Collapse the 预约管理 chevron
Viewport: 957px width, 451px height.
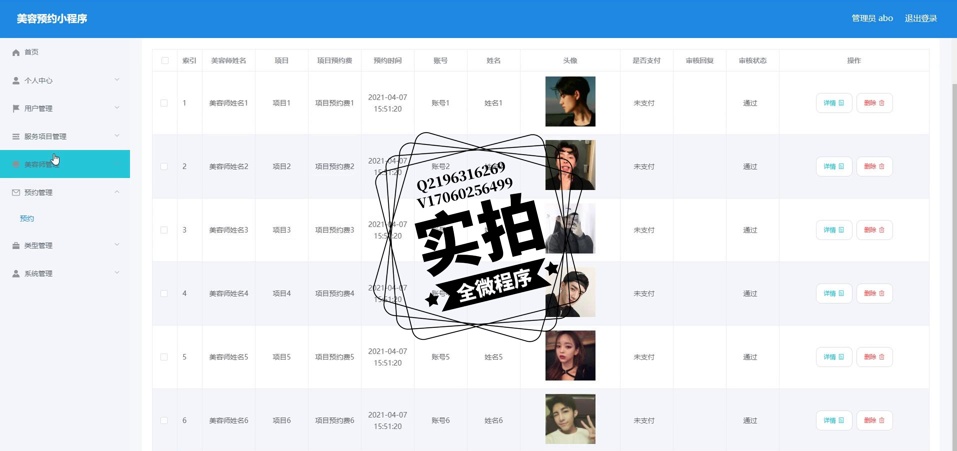pyautogui.click(x=117, y=192)
